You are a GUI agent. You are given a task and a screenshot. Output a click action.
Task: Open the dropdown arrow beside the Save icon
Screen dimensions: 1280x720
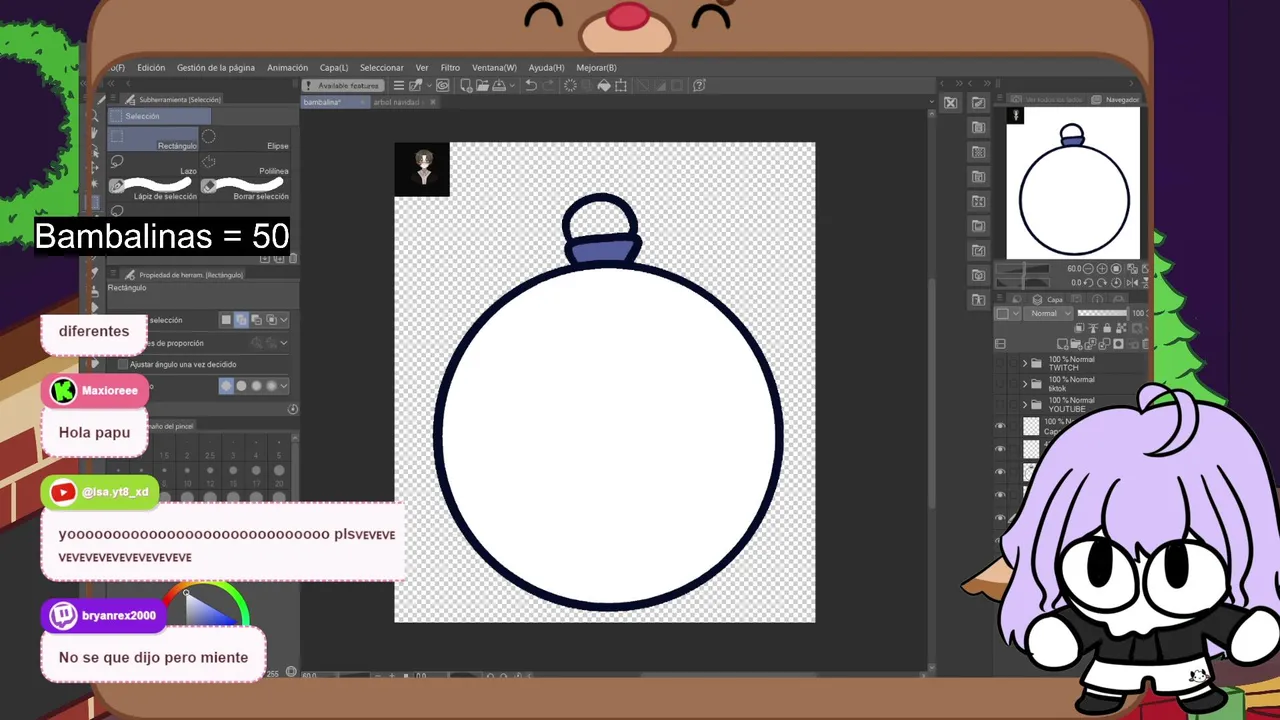click(x=512, y=86)
